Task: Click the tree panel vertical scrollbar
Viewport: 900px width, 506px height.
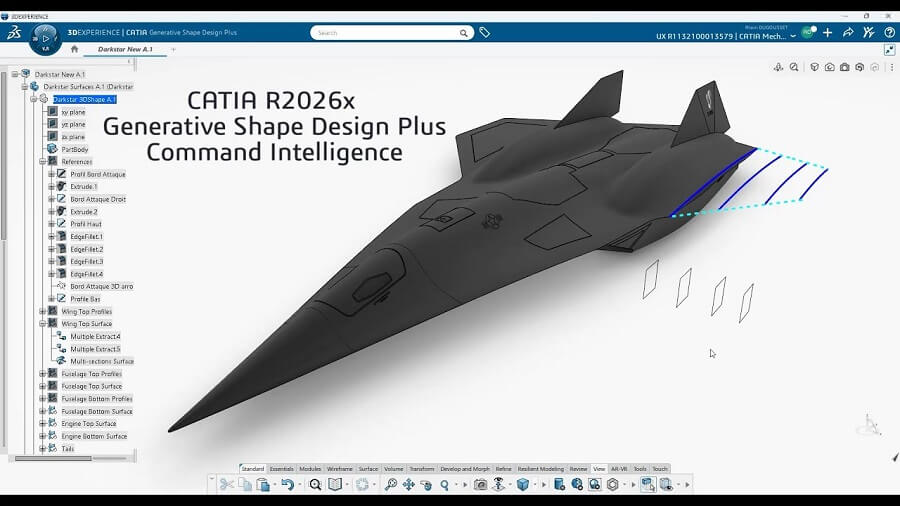Action: coord(4,155)
